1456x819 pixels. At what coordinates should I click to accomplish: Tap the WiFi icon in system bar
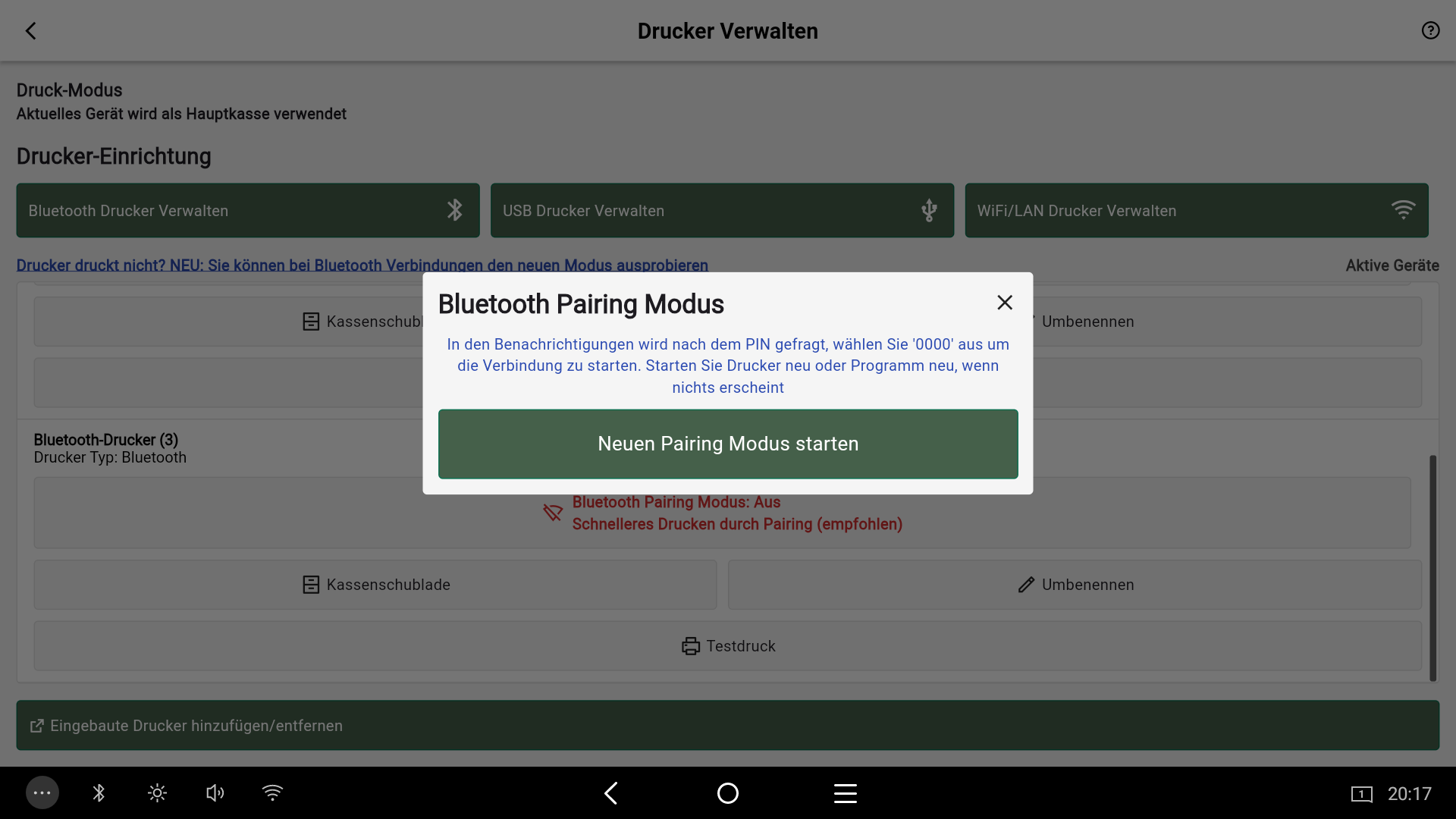coord(272,793)
